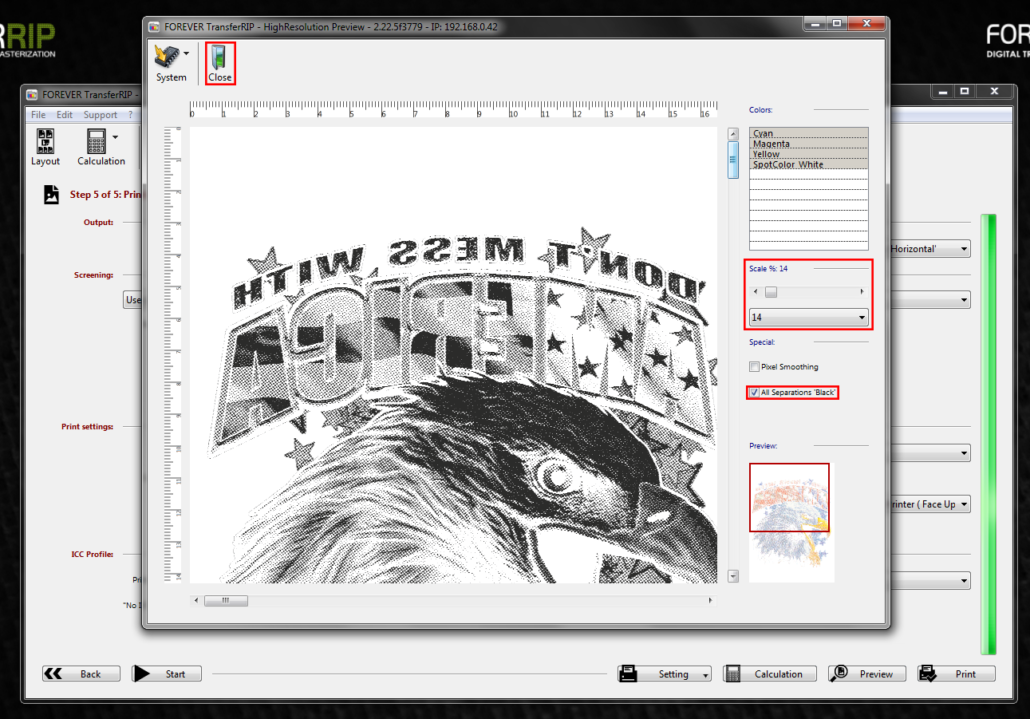Click the vertical scrollbar down arrow beside the preview
Screen dimensions: 1030x719
click(x=733, y=576)
